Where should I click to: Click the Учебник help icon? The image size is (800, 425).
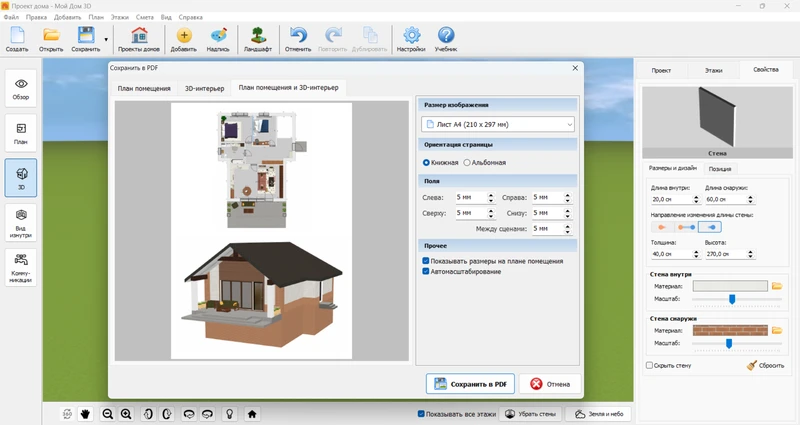[446, 40]
